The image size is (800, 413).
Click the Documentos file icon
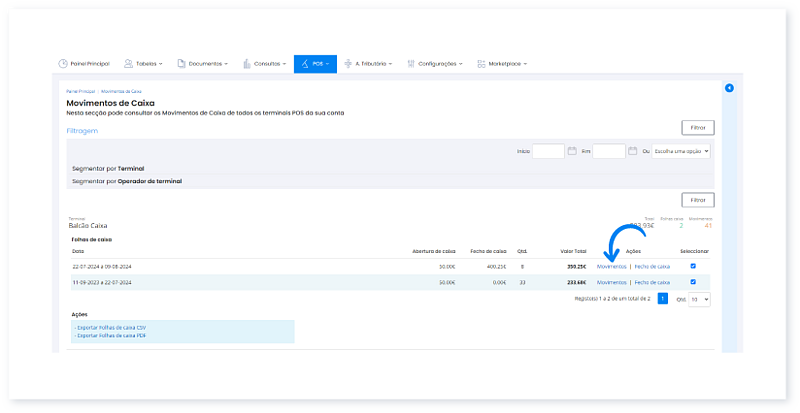click(181, 64)
